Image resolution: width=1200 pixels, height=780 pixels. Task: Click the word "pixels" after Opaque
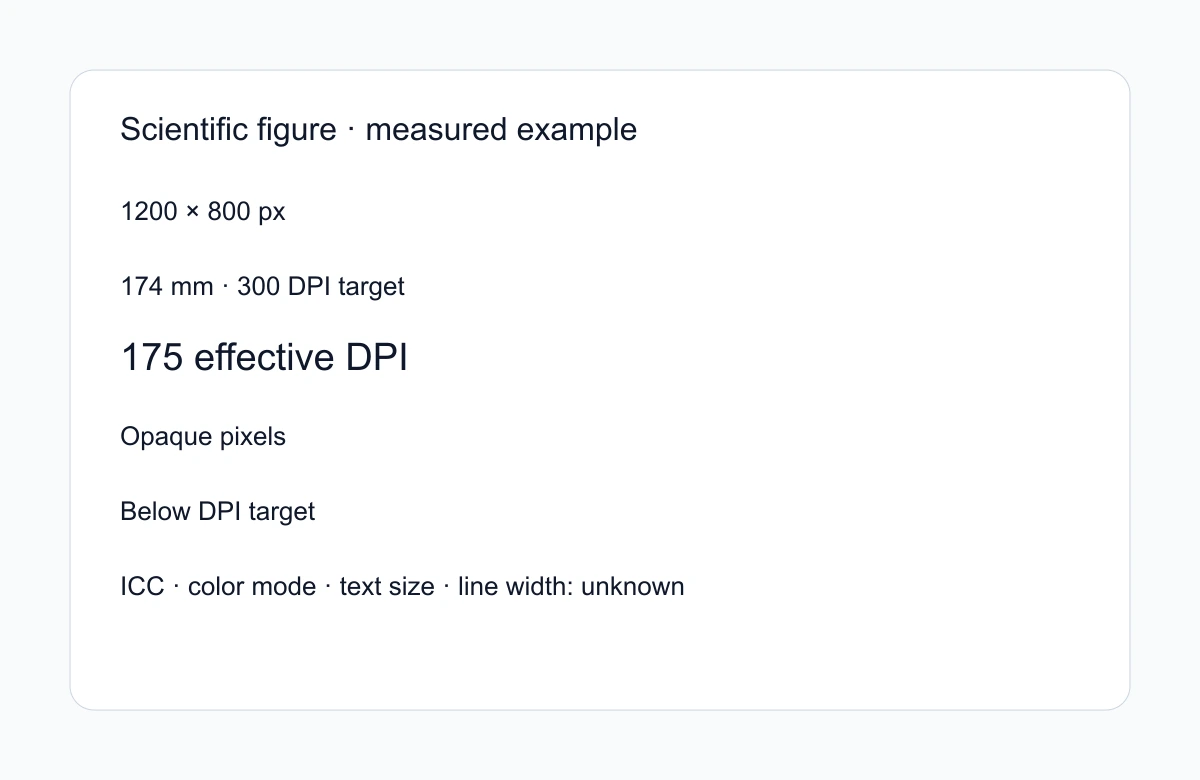click(249, 437)
